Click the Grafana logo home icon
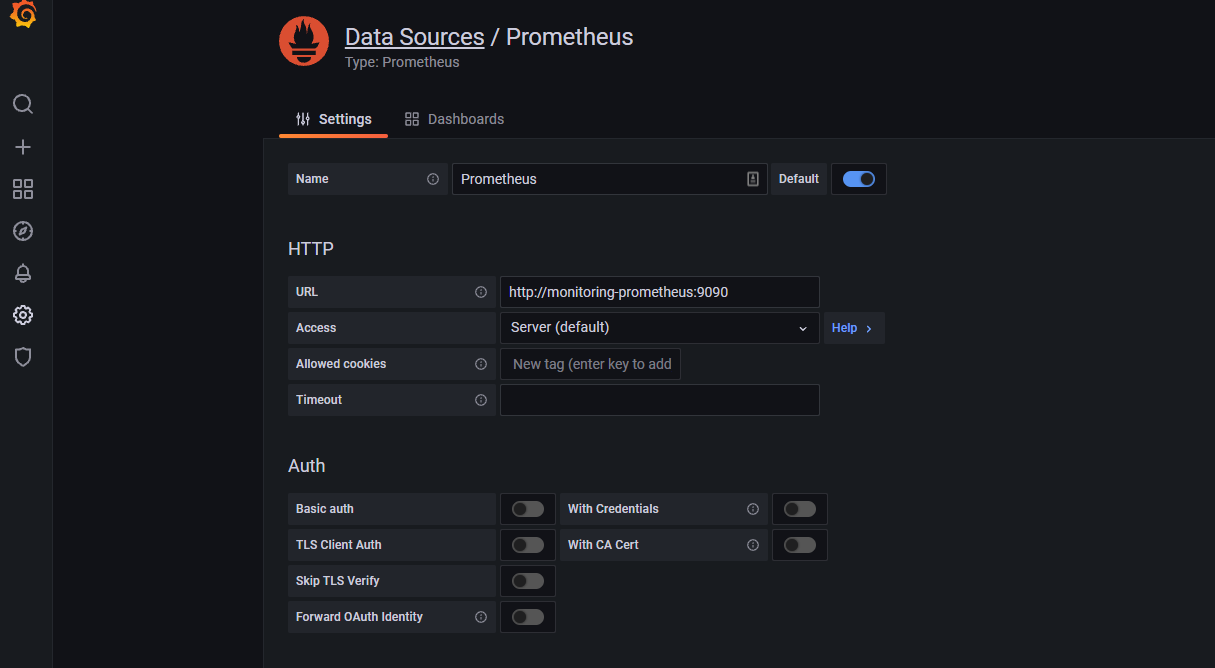1215x668 pixels. tap(23, 15)
